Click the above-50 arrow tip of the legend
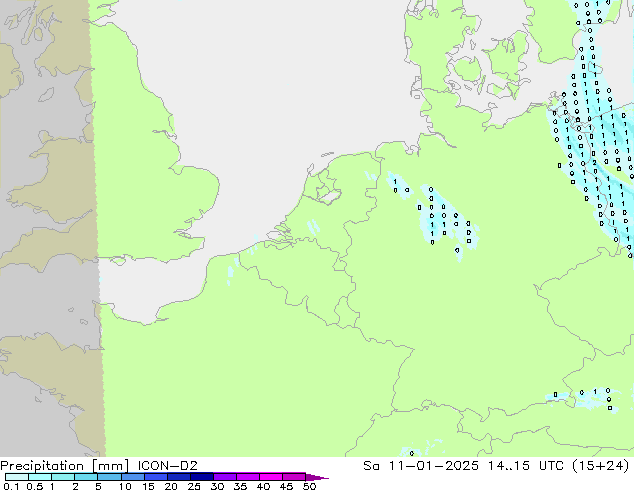The height and width of the screenshot is (490, 634). click(317, 477)
